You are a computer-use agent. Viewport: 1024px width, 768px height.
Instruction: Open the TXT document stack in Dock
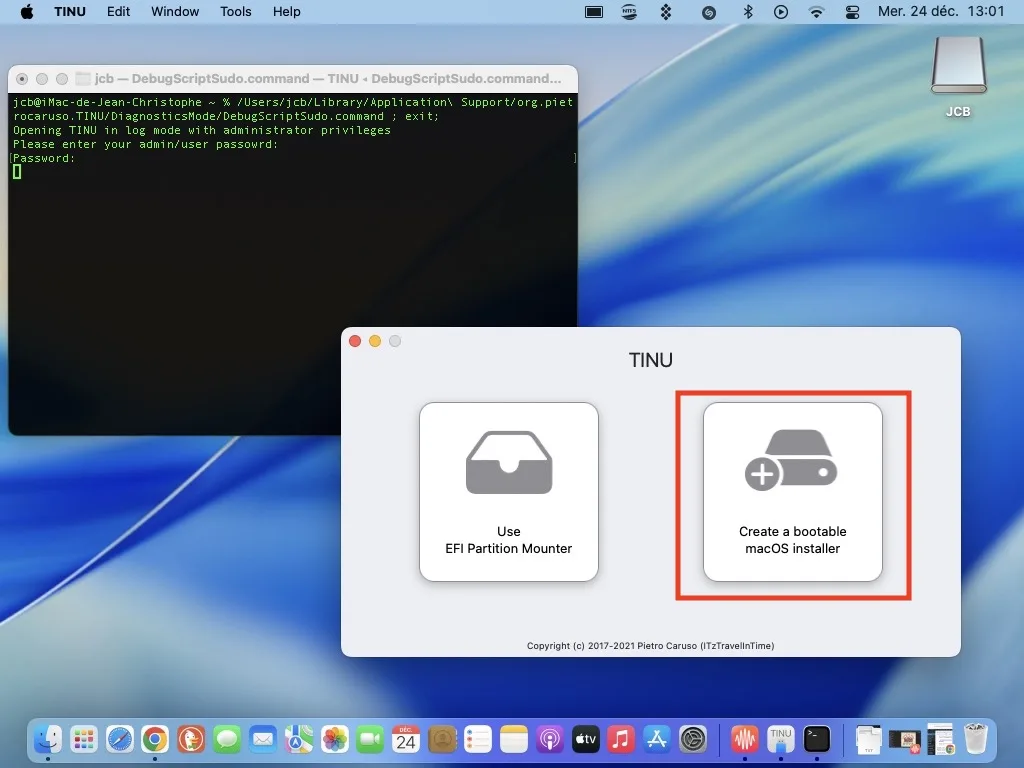869,739
